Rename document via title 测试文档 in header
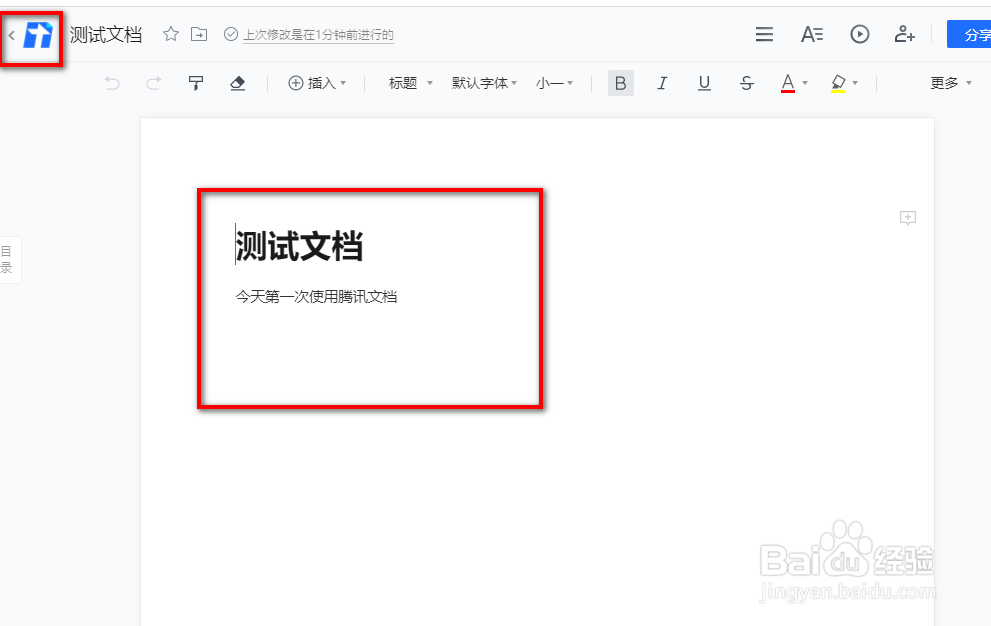Screen dimensions: 991x626 point(106,35)
